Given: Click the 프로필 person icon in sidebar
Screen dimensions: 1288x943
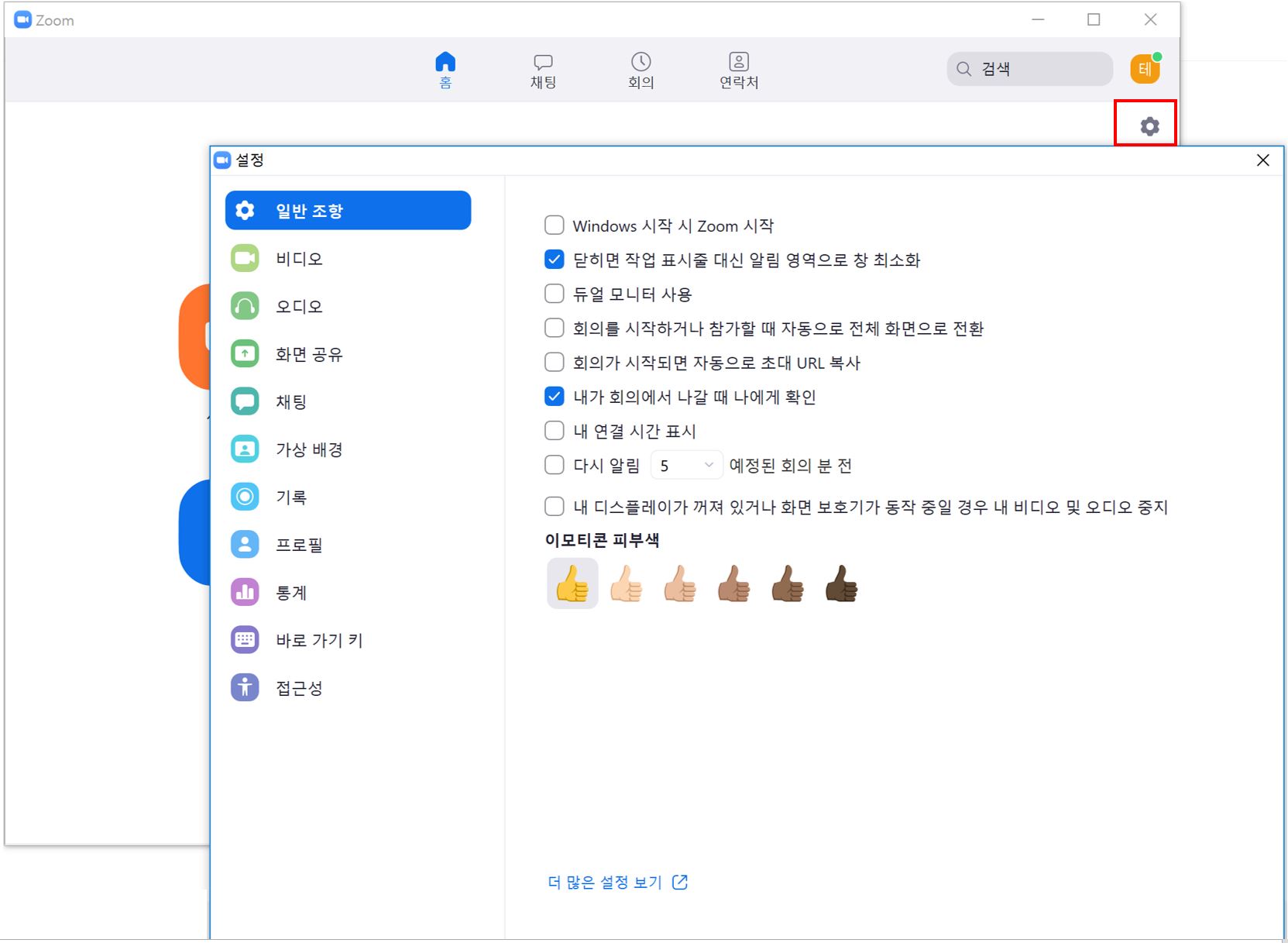Looking at the screenshot, I should pos(245,545).
